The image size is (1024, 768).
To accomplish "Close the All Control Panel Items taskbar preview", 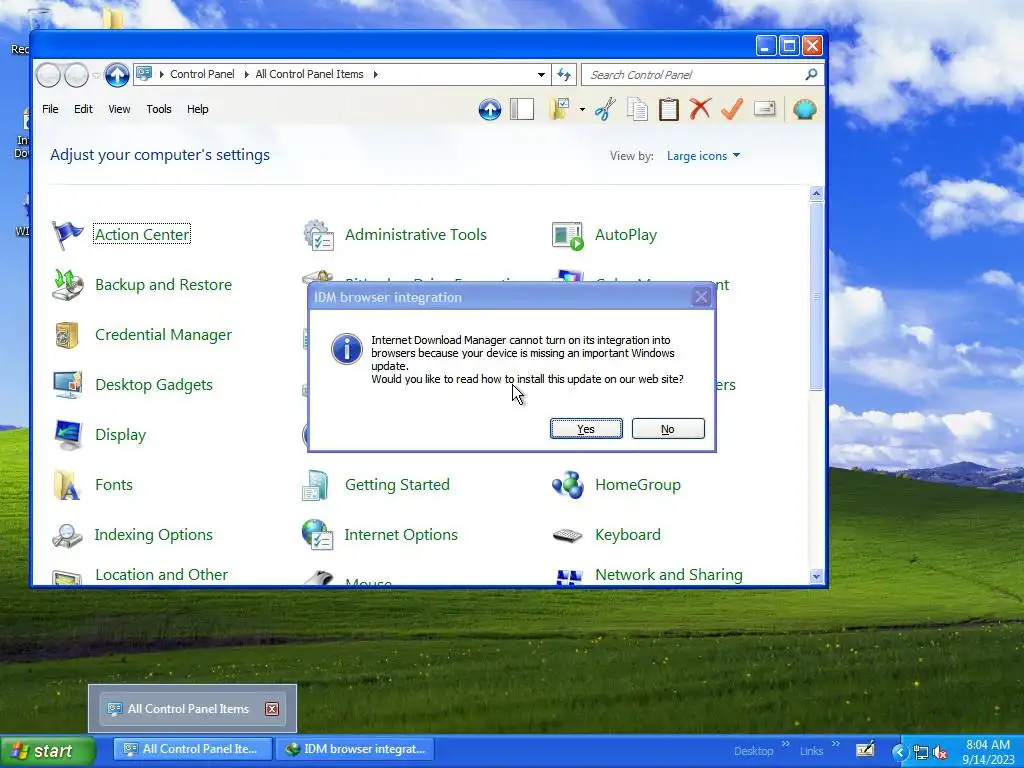I will pos(272,709).
